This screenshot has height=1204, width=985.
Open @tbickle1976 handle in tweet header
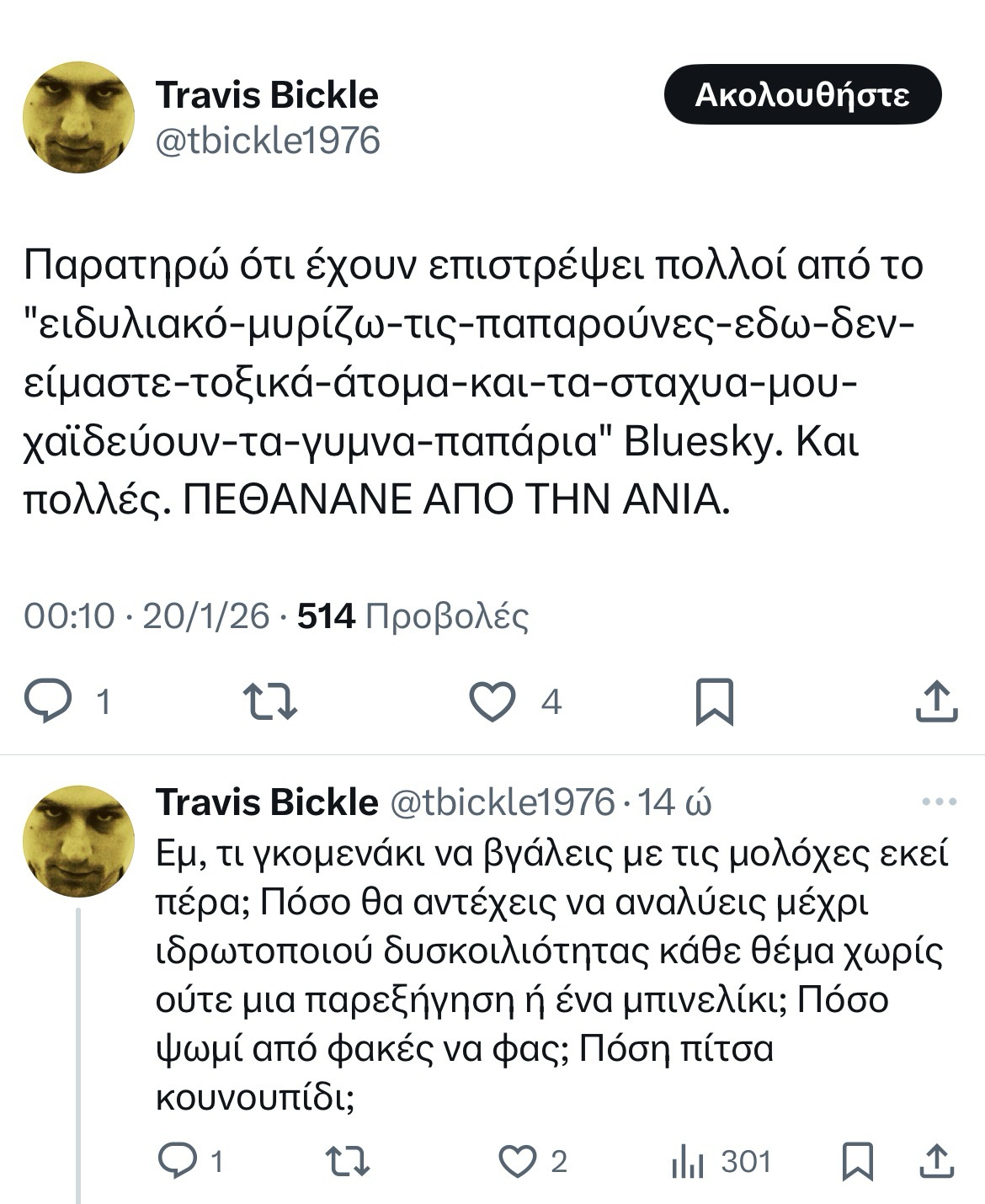click(268, 141)
